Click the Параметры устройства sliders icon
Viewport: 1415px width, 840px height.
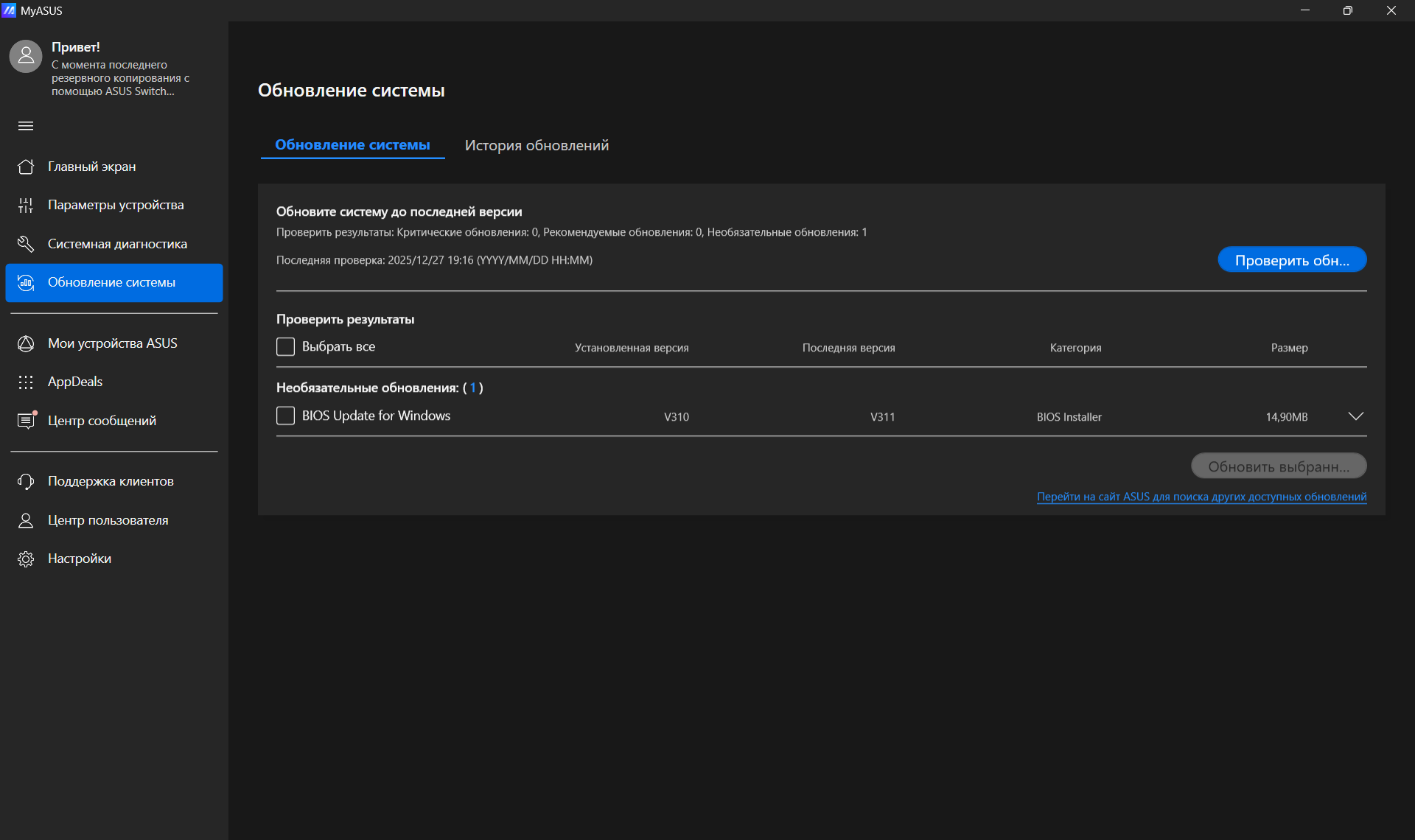(x=26, y=206)
